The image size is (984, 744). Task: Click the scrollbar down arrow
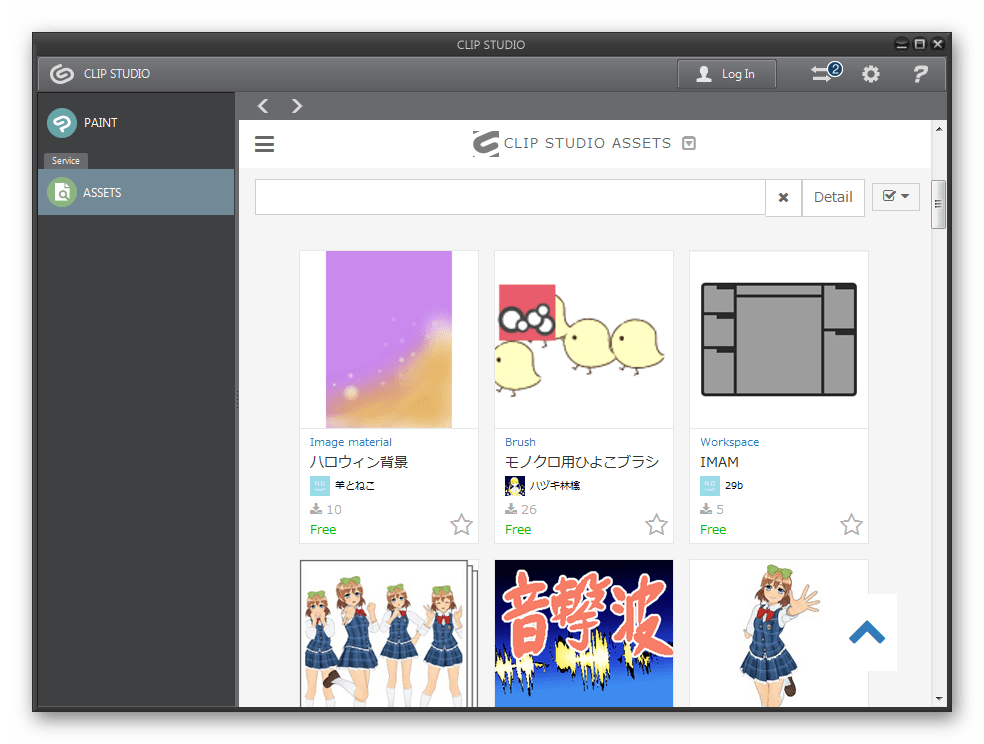[x=939, y=698]
